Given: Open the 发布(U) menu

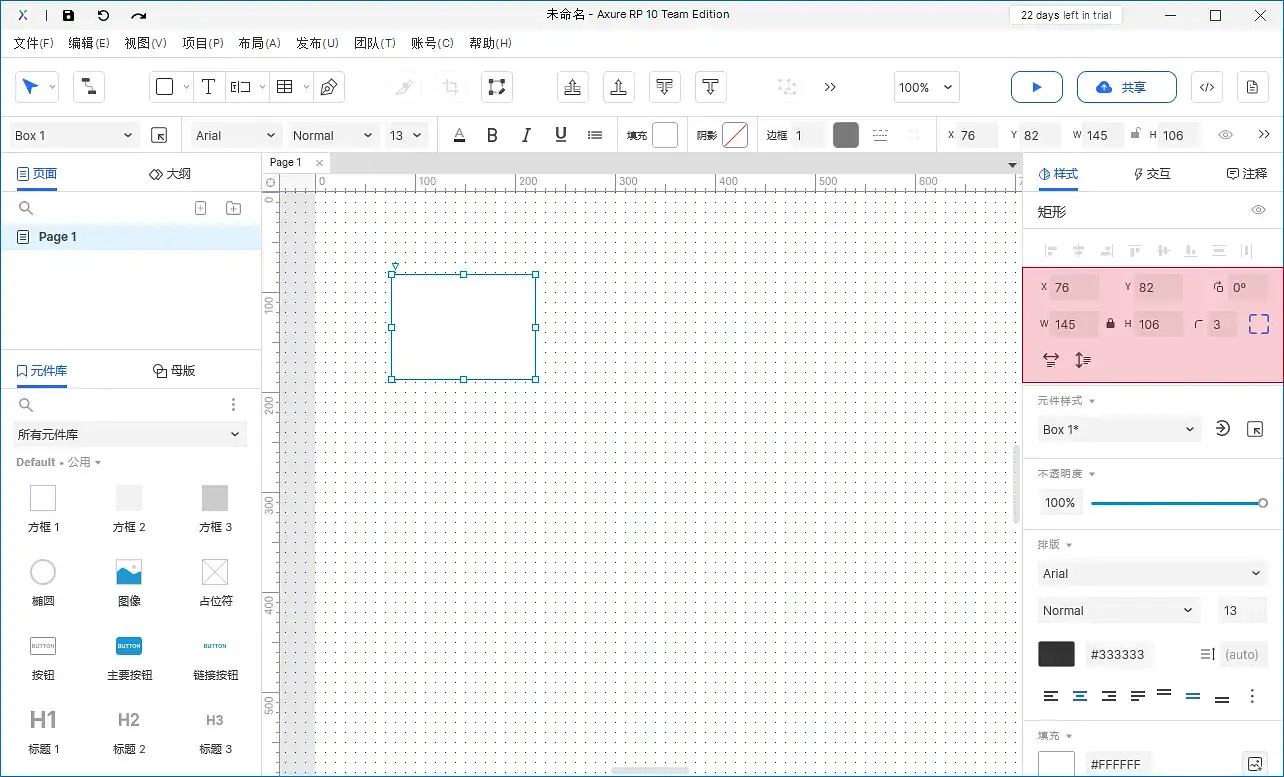Looking at the screenshot, I should (x=317, y=43).
